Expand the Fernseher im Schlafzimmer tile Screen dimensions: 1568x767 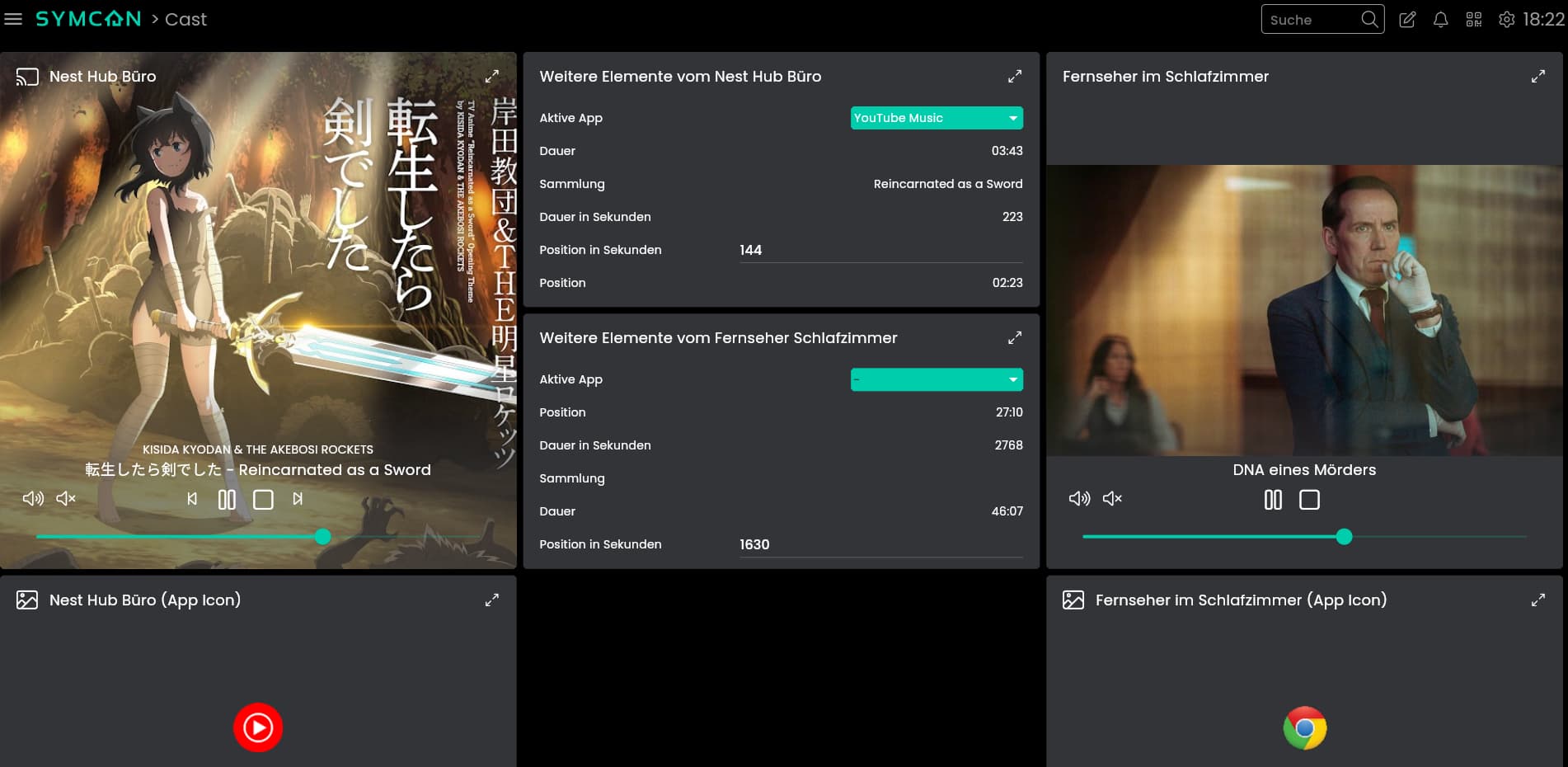coord(1538,77)
